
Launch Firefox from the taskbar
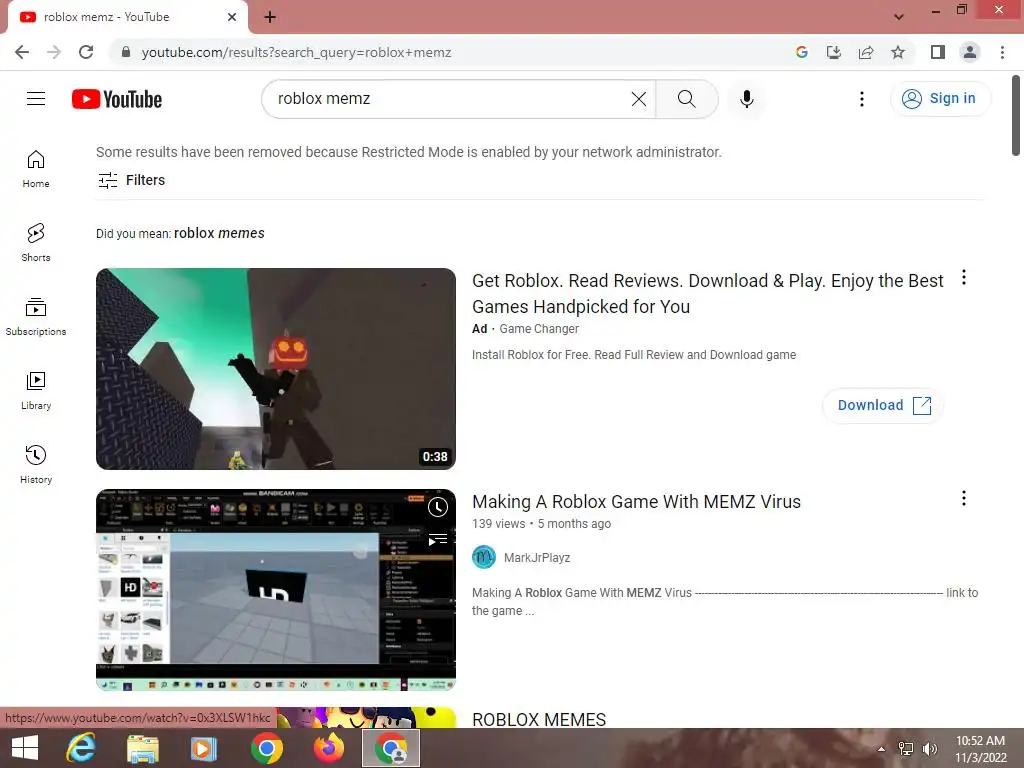pyautogui.click(x=329, y=748)
